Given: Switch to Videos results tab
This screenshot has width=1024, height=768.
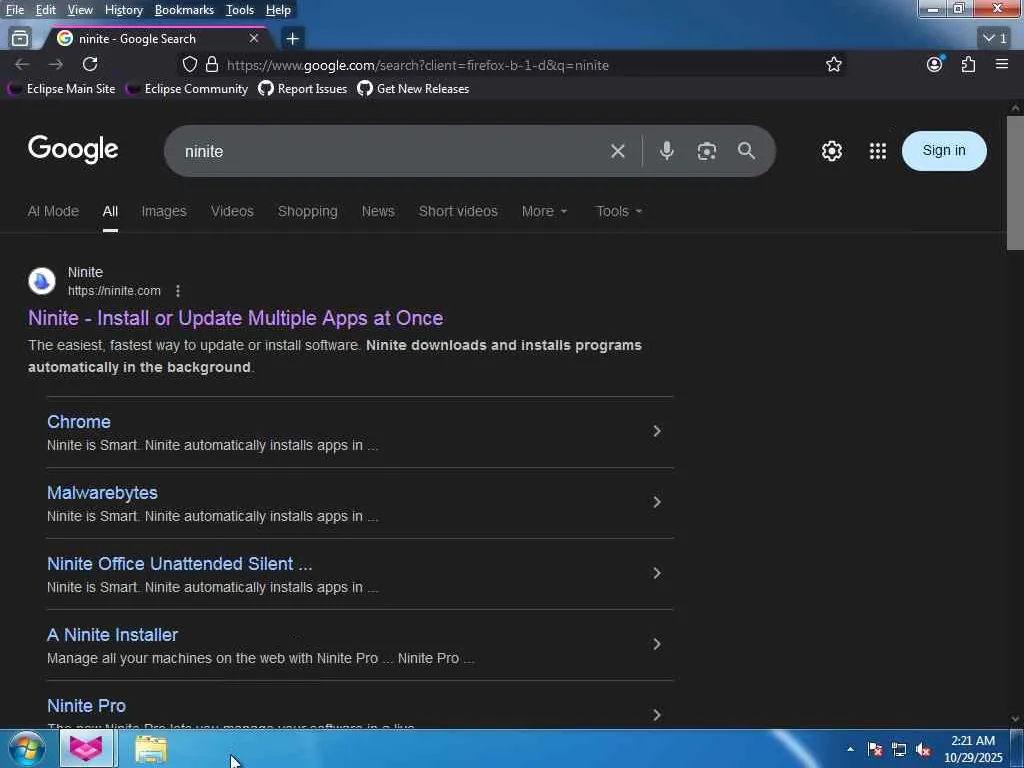Looking at the screenshot, I should pyautogui.click(x=232, y=211).
